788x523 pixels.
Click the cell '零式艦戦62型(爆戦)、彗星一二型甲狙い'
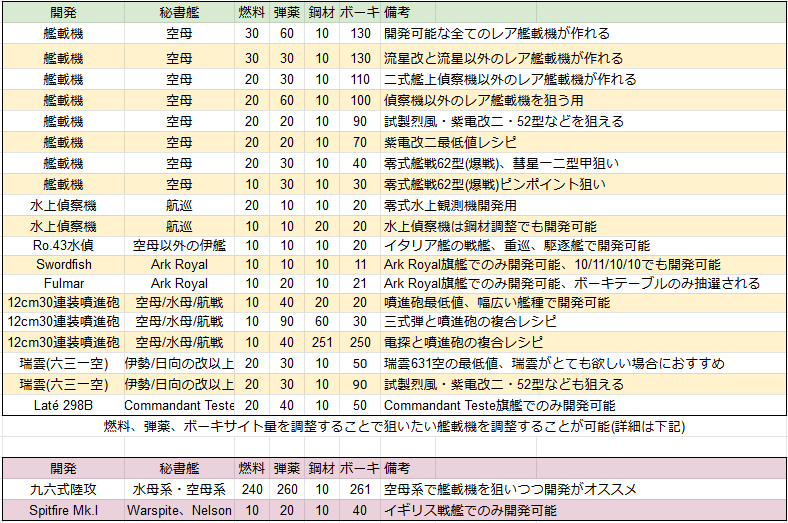(x=501, y=164)
